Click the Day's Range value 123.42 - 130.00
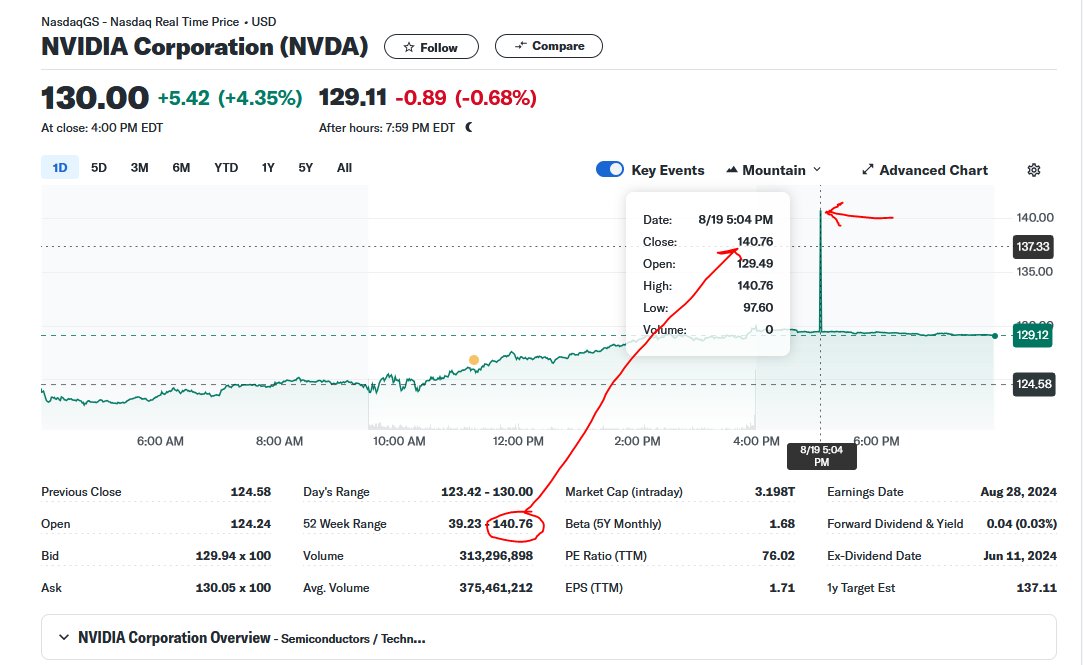The width and height of the screenshot is (1083, 665). [487, 492]
